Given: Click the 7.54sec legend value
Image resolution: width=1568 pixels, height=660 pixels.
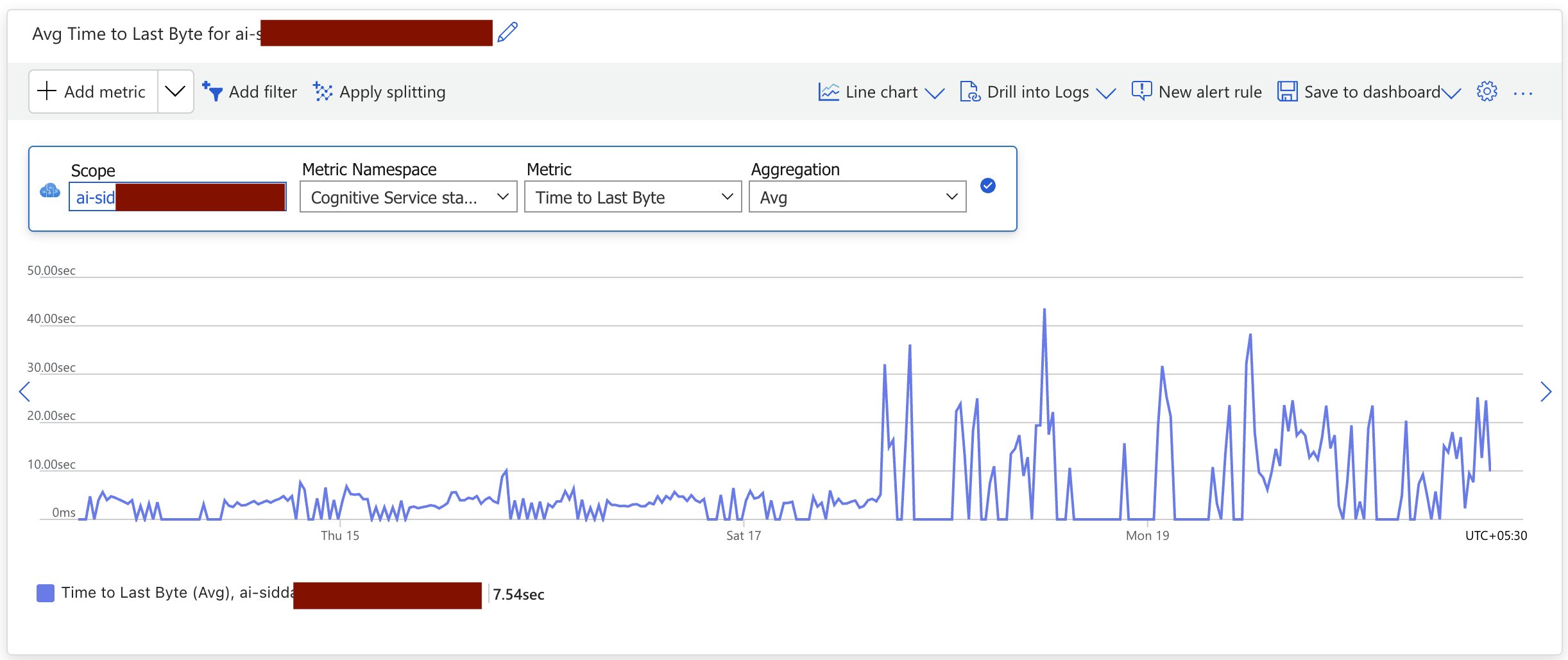Looking at the screenshot, I should click(518, 595).
